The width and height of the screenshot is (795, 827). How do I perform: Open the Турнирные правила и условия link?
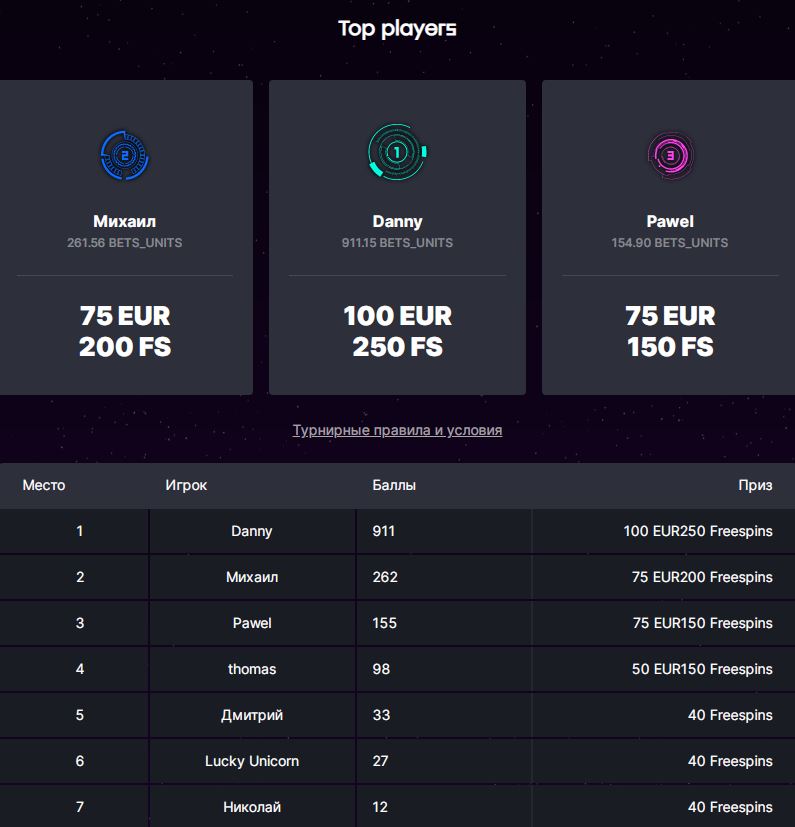(x=397, y=430)
